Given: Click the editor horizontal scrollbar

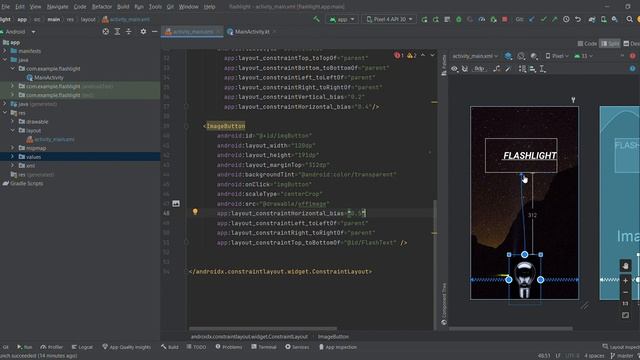Looking at the screenshot, I should tap(263, 329).
